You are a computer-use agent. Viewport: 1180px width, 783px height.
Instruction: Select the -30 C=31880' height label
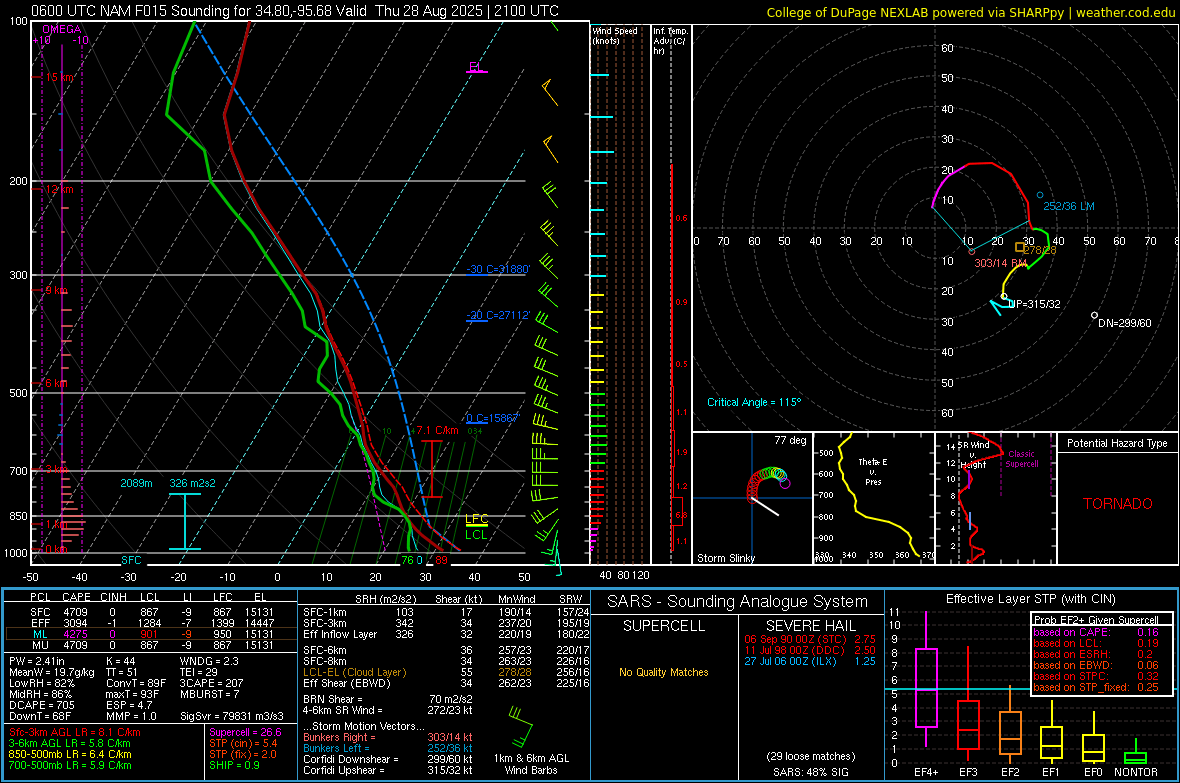pyautogui.click(x=498, y=270)
